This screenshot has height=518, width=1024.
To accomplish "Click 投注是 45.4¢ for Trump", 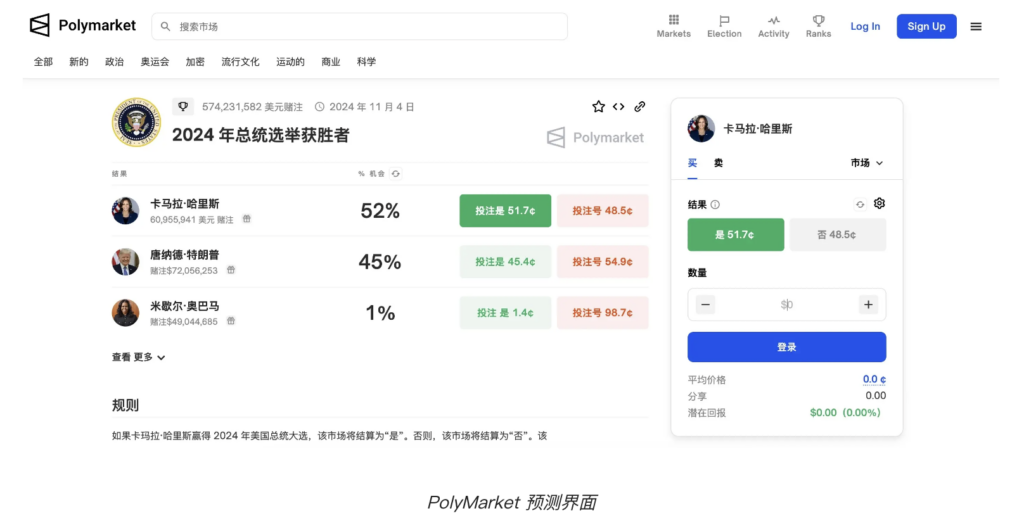I will (505, 262).
